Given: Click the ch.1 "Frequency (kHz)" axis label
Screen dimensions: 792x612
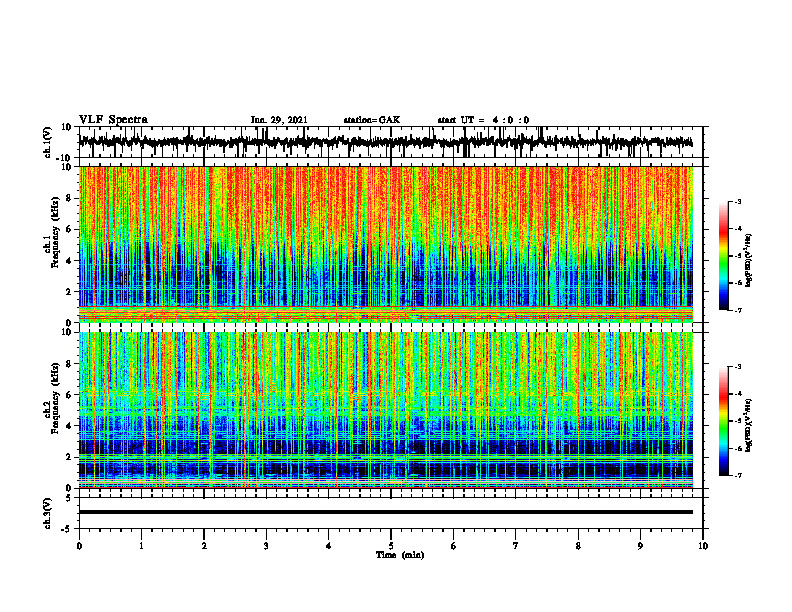Looking at the screenshot, I should (55, 232).
